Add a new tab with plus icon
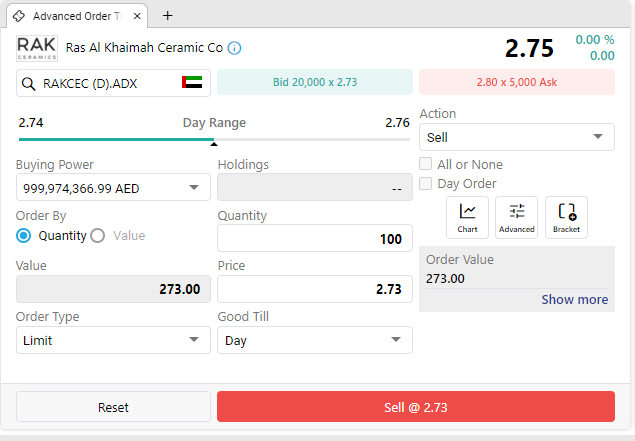Viewport: 635px width, 441px height. point(168,16)
